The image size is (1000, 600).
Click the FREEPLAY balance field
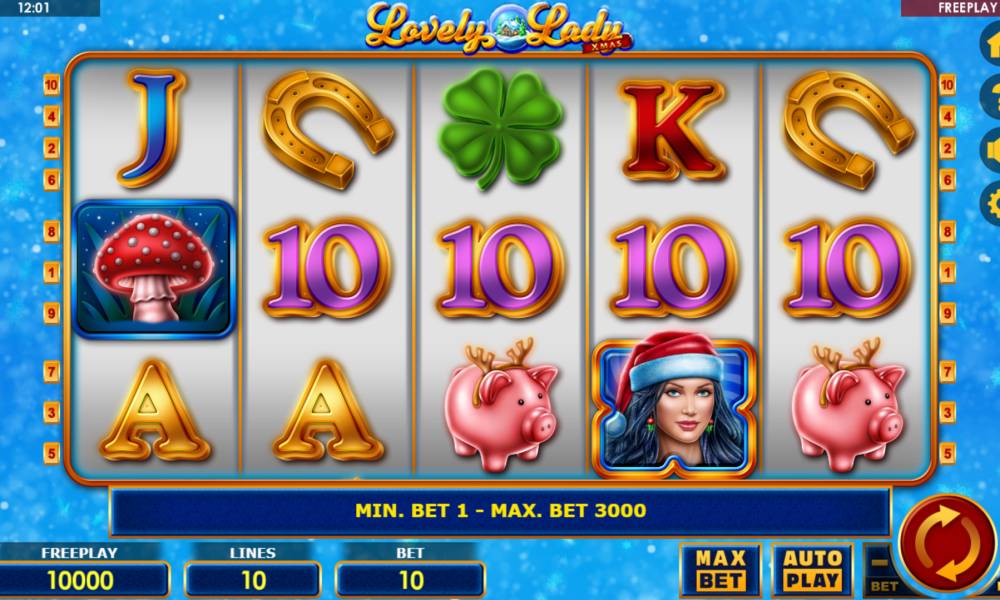click(x=81, y=580)
